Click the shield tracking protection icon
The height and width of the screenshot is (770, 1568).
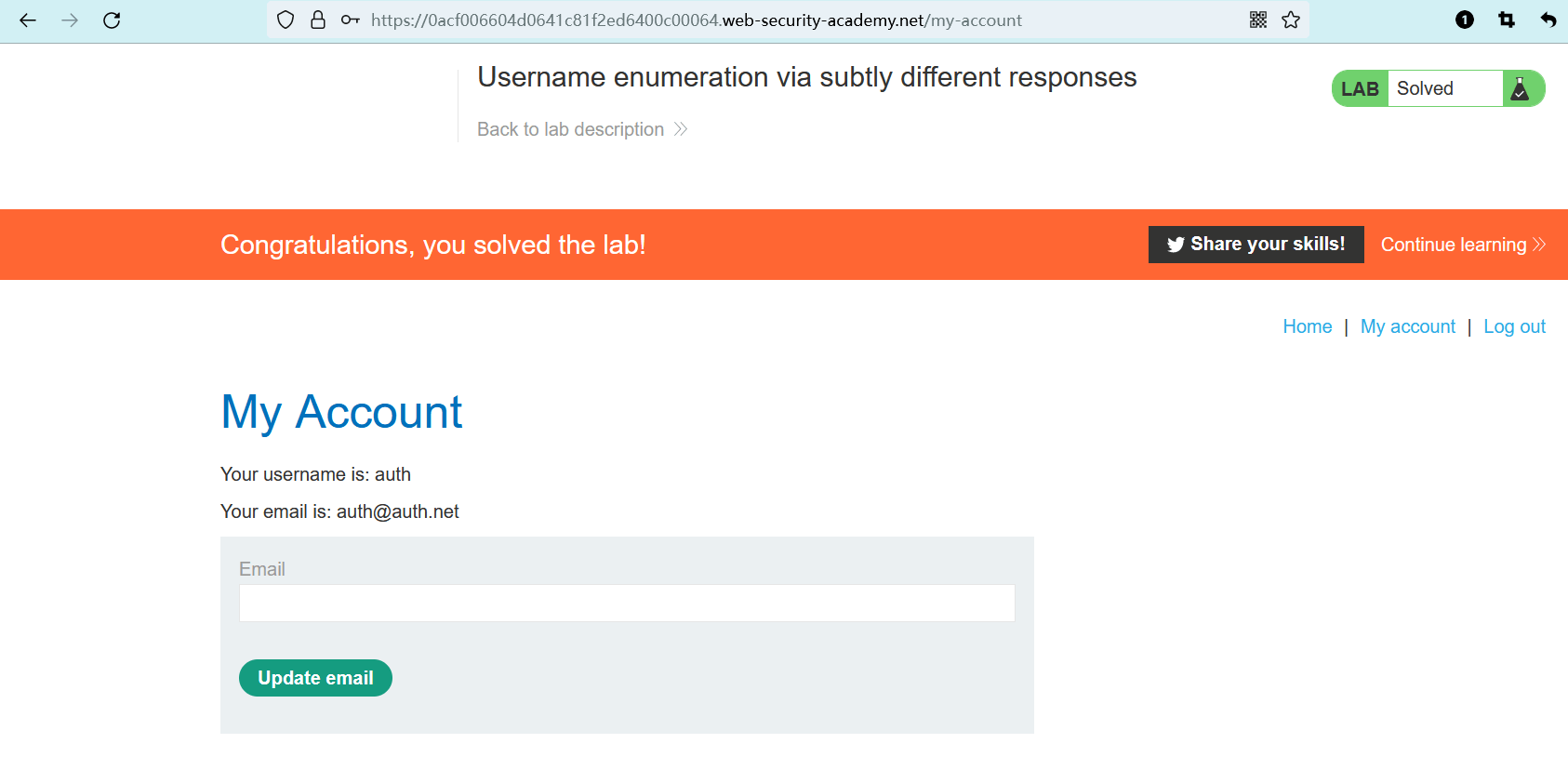[x=286, y=20]
